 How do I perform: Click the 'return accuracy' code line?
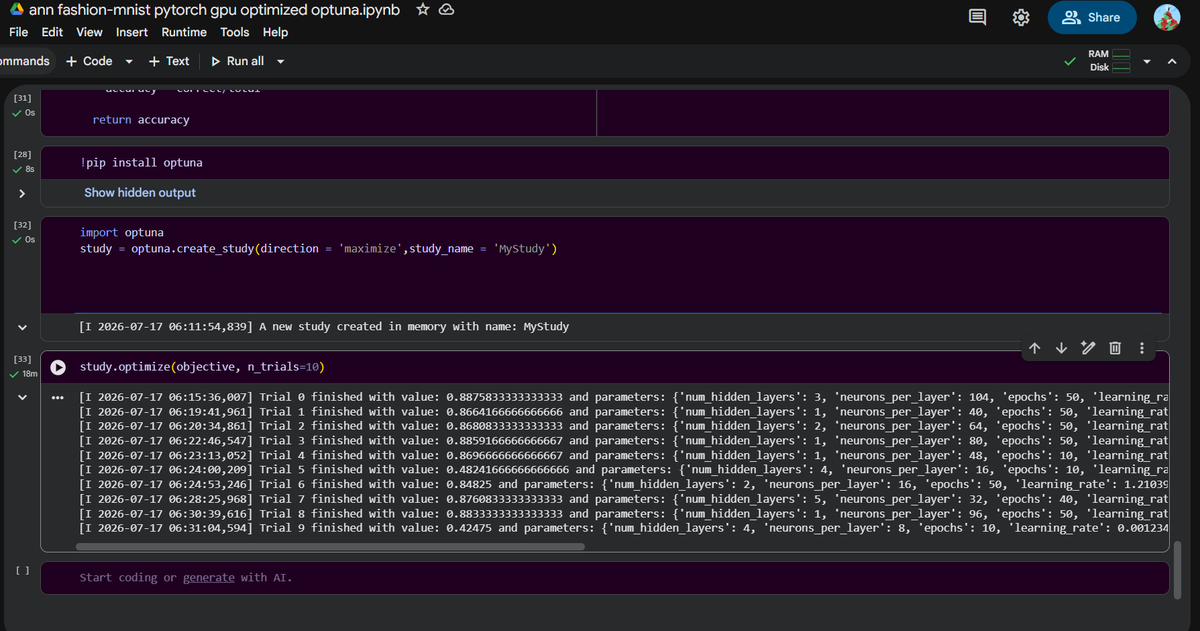pyautogui.click(x=141, y=120)
